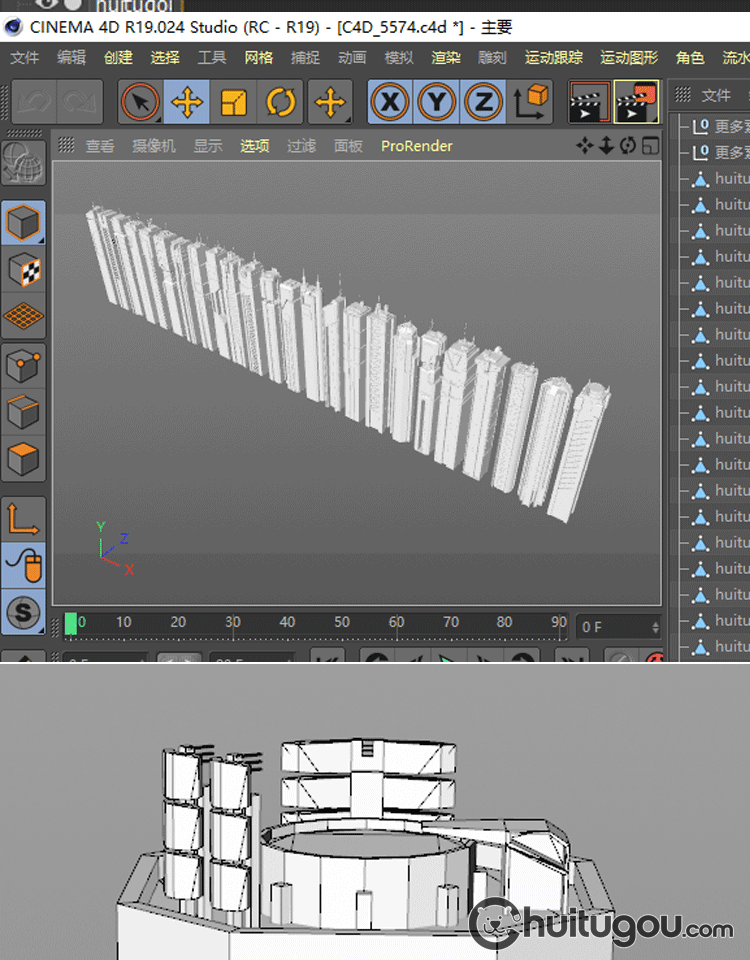This screenshot has height=960, width=750.
Task: Open the 选项 viewport menu
Action: [254, 146]
